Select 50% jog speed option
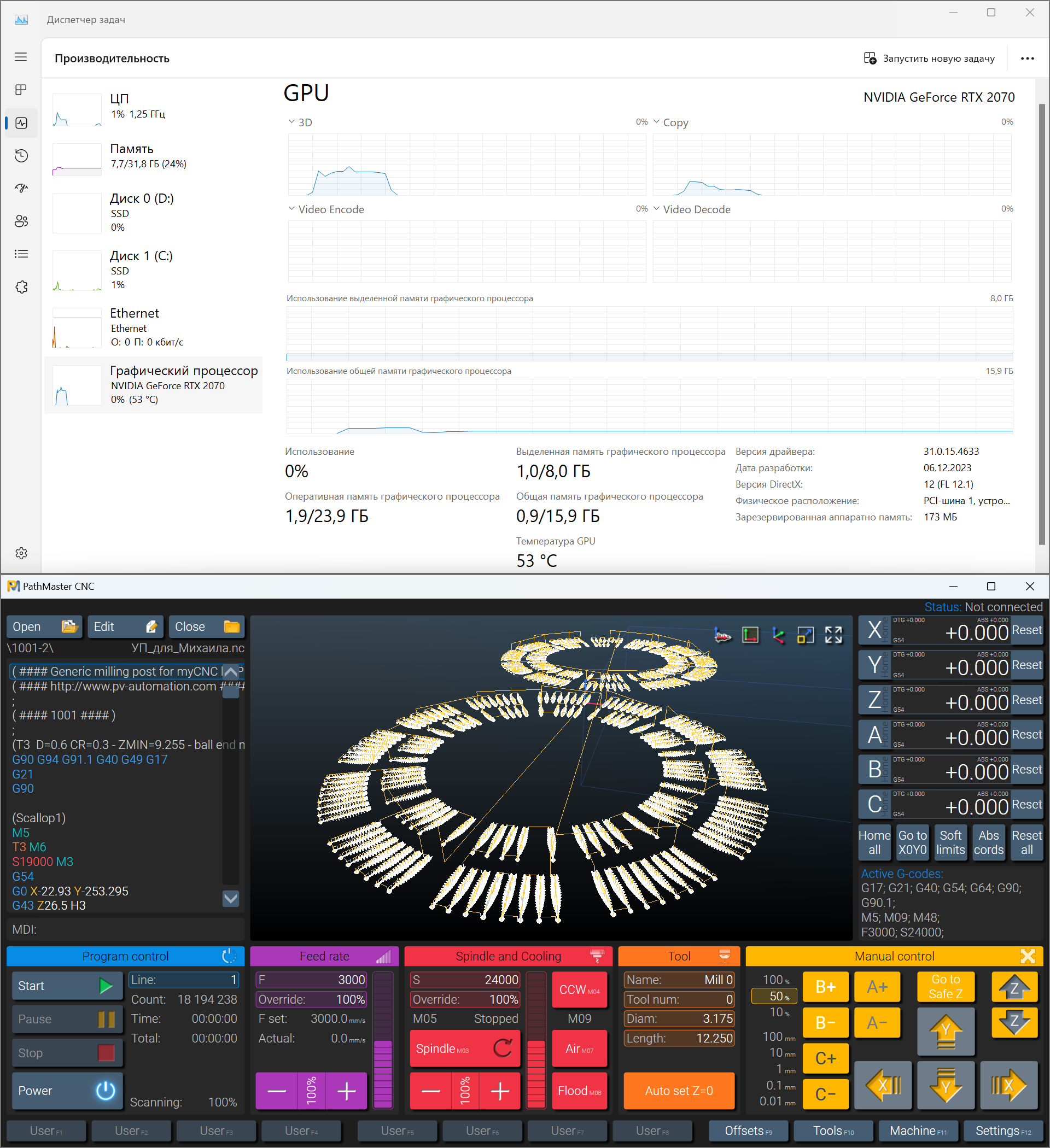This screenshot has width=1050, height=1148. pyautogui.click(x=774, y=996)
